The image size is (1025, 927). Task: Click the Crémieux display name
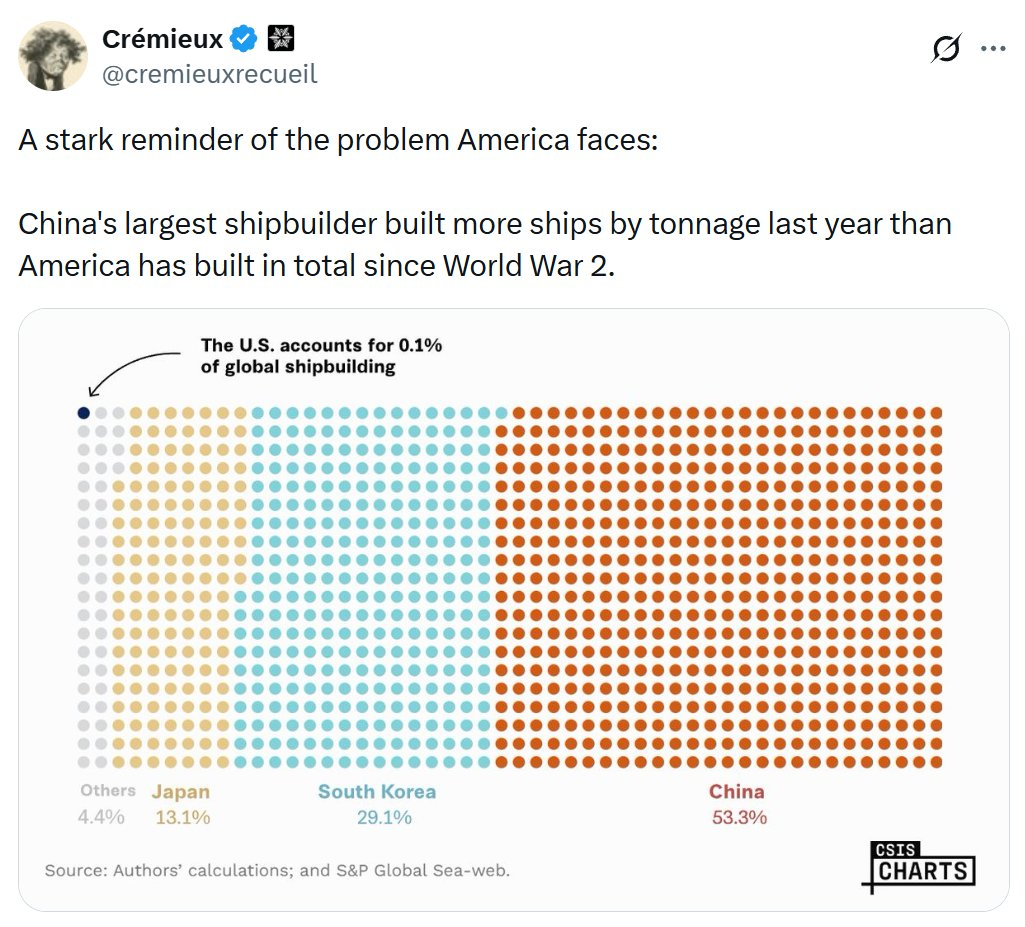(x=162, y=39)
